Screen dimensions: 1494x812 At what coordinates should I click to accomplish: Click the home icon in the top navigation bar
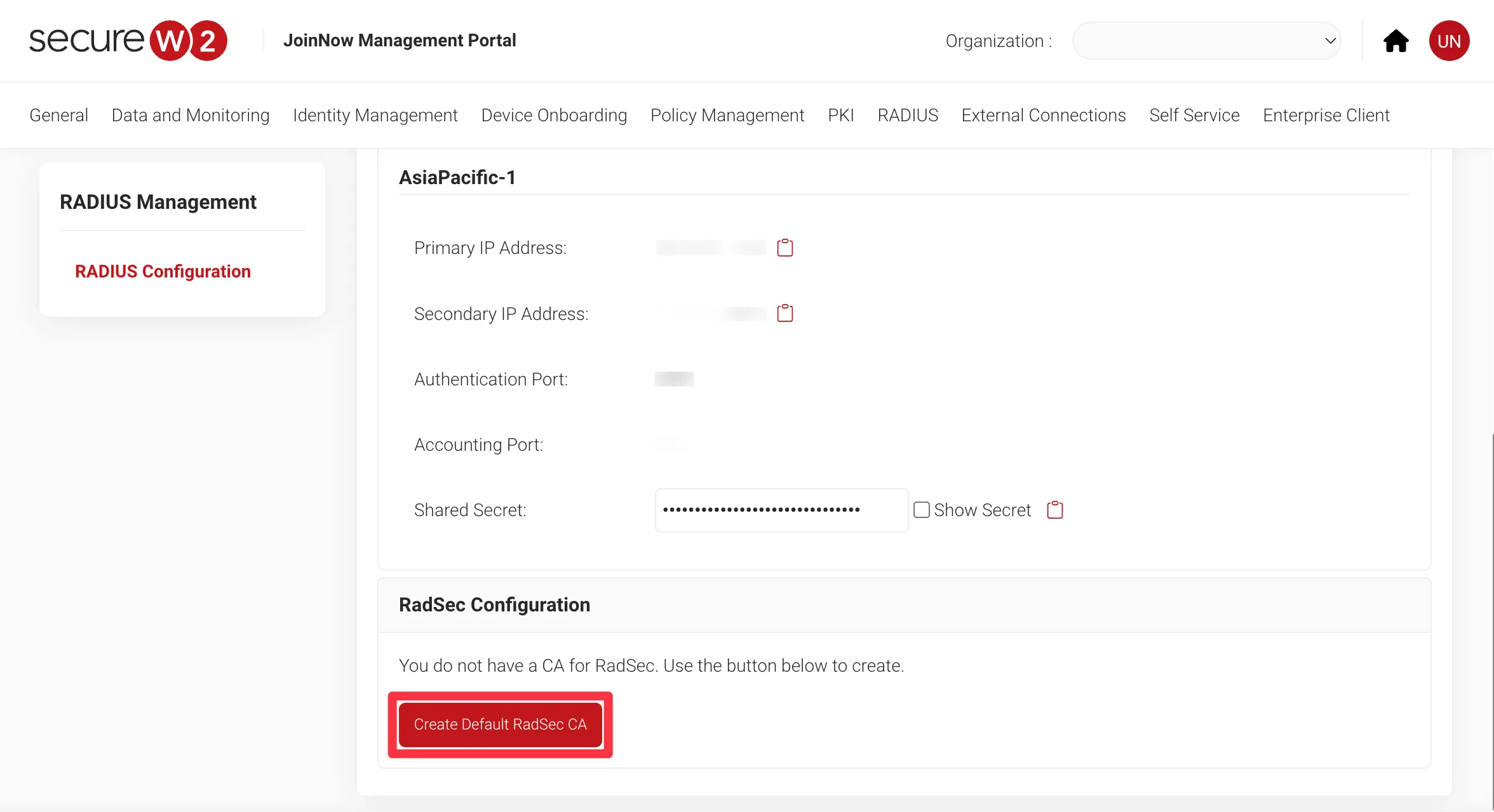1394,41
